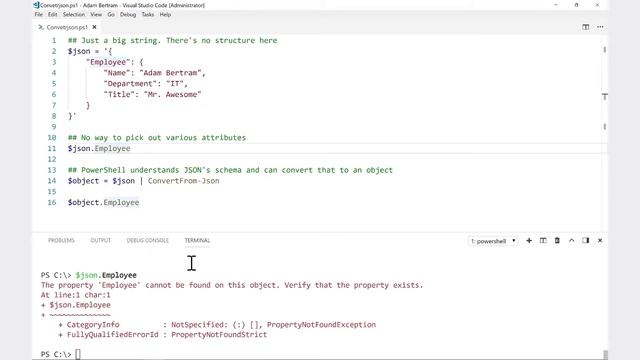Close the Convertjson.ps1 tab
Image resolution: width=640 pixels, height=360 pixels.
click(95, 27)
